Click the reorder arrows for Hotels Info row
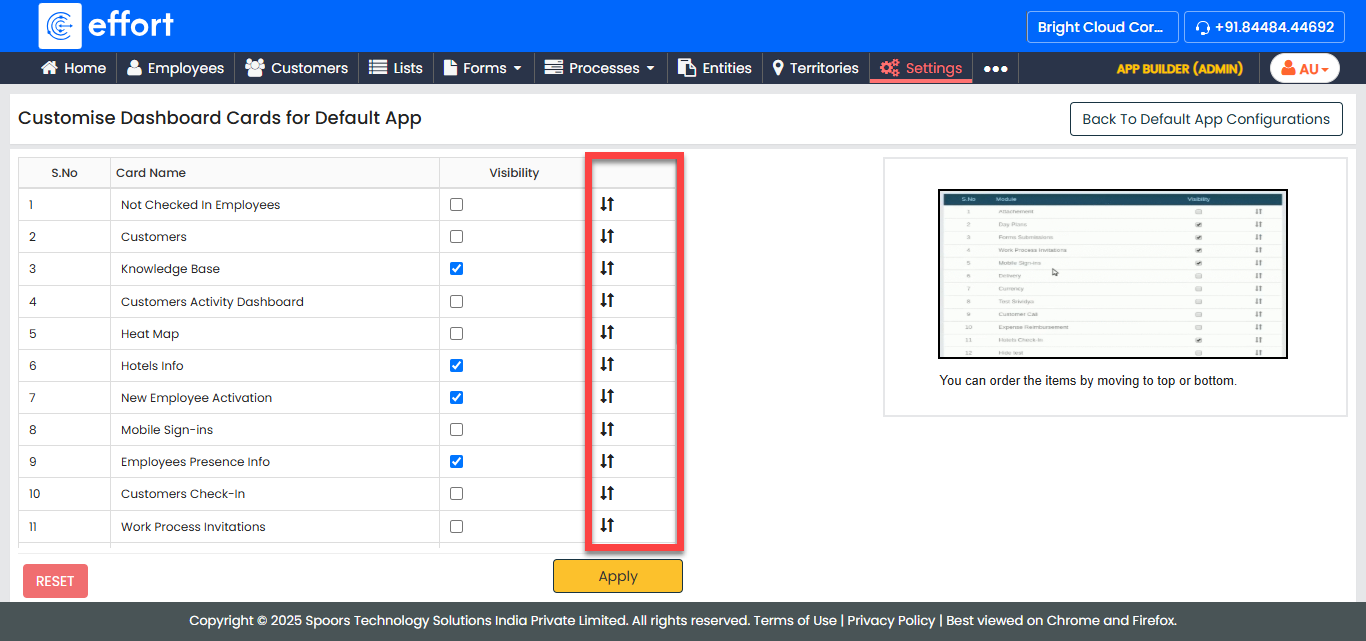The height and width of the screenshot is (641, 1366). click(x=607, y=365)
